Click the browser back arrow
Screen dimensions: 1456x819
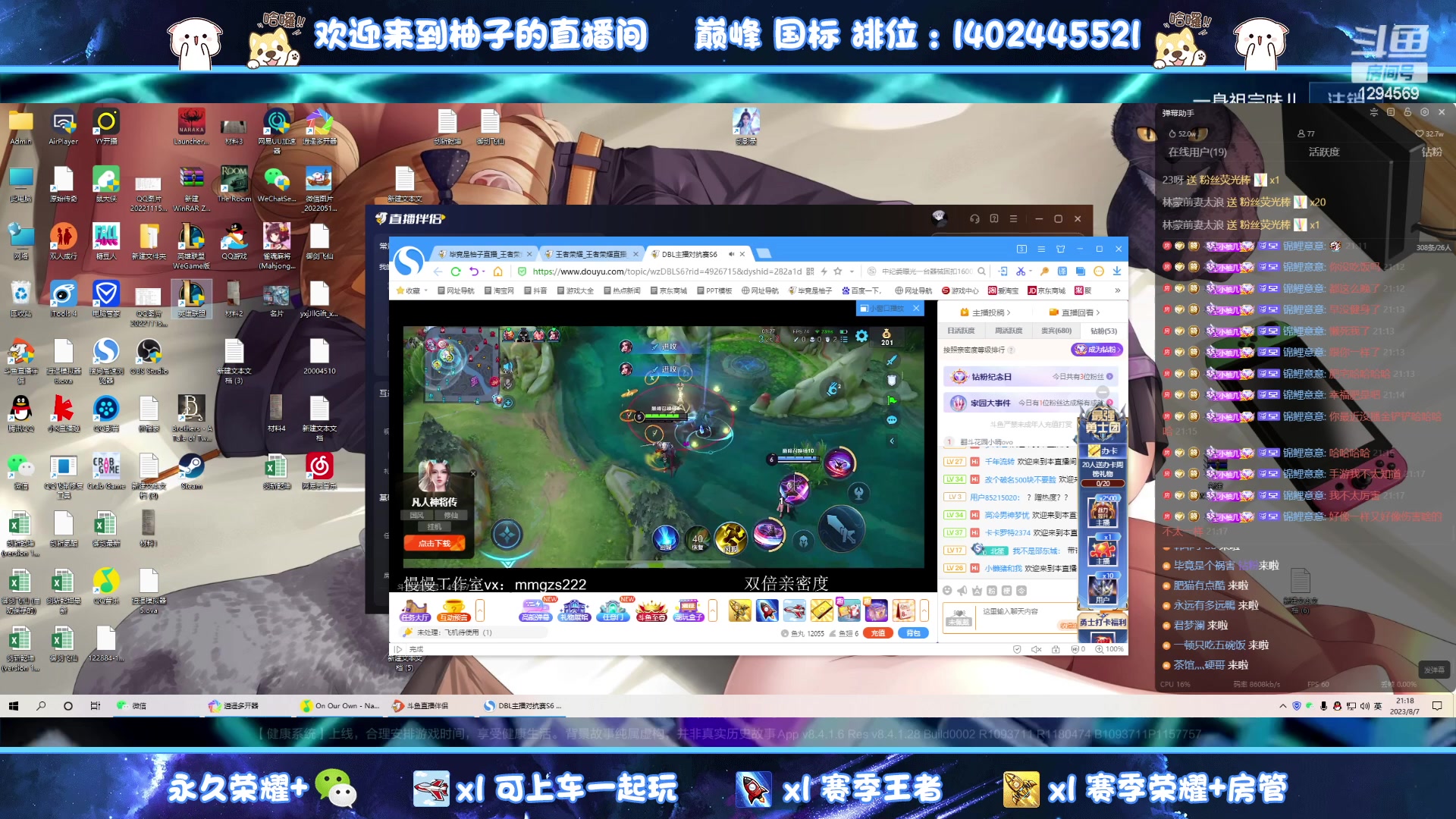[438, 271]
